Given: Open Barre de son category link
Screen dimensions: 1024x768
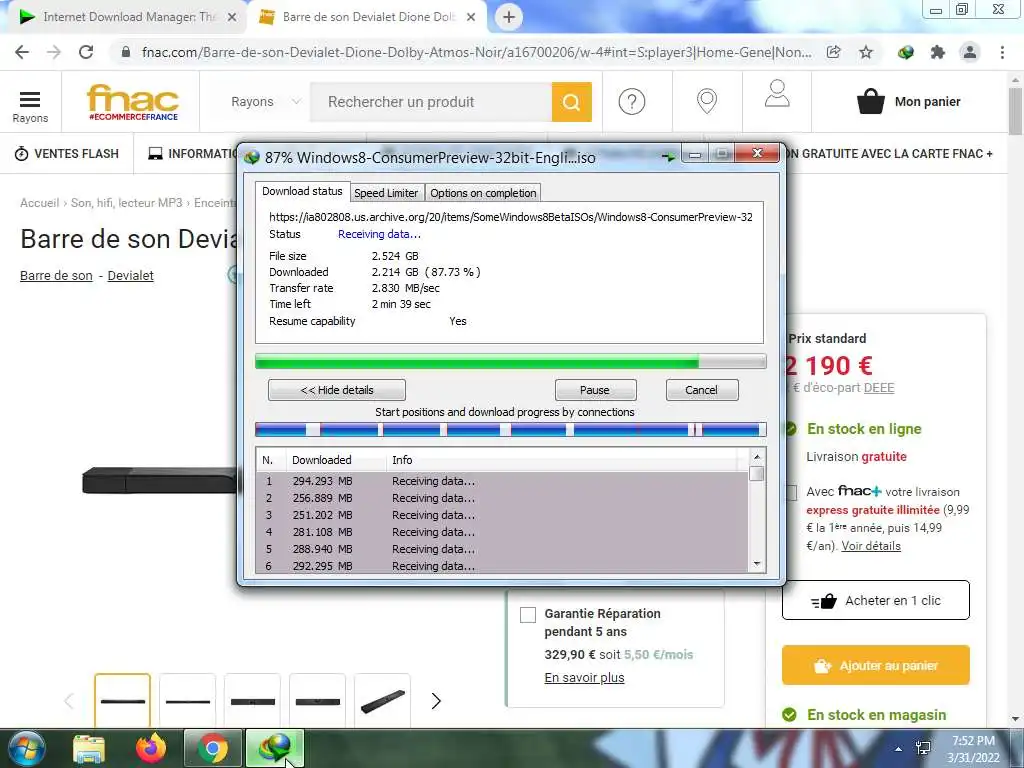Looking at the screenshot, I should 56,276.
